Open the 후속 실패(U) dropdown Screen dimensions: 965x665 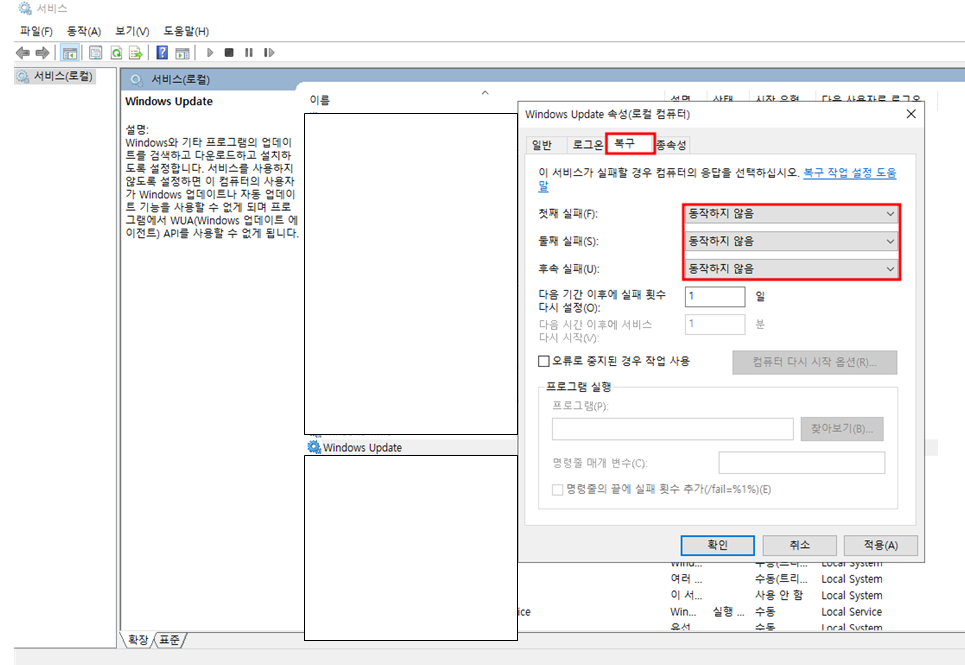pyautogui.click(x=791, y=269)
